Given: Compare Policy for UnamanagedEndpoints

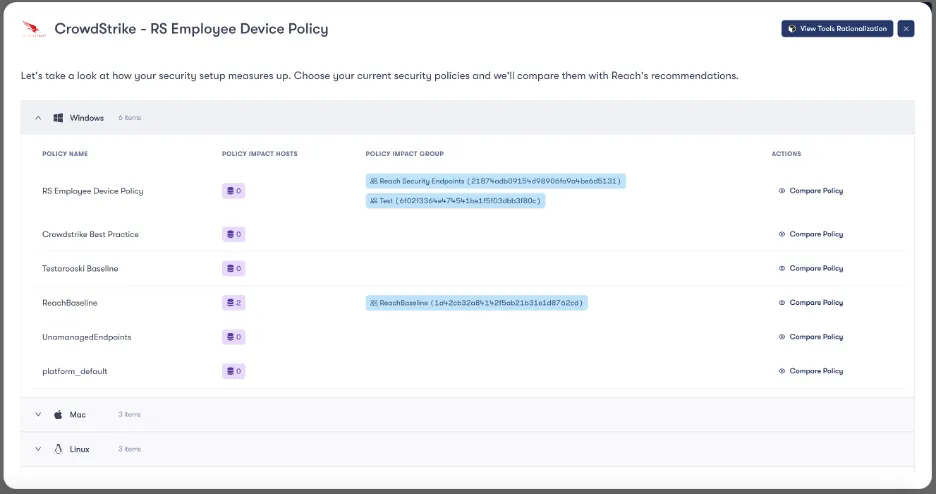Looking at the screenshot, I should click(811, 337).
